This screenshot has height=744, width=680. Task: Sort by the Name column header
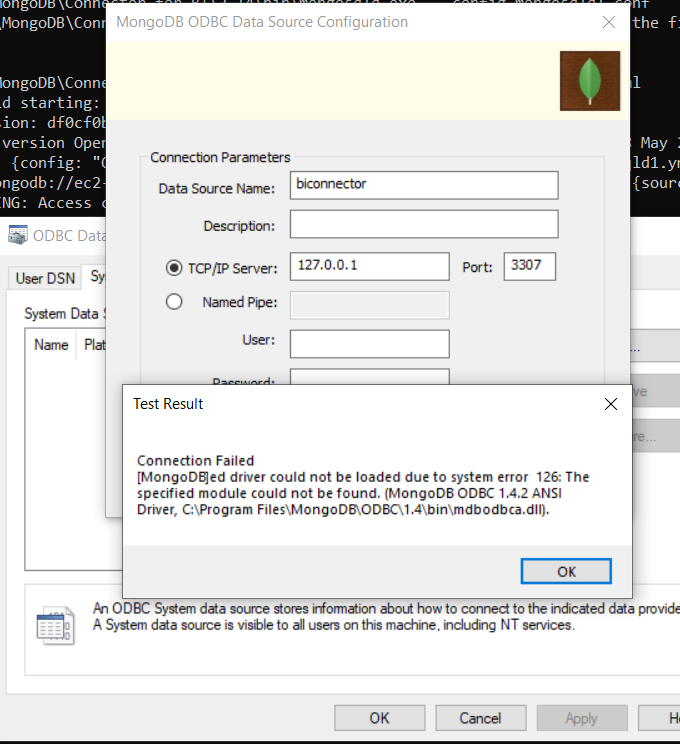[51, 345]
